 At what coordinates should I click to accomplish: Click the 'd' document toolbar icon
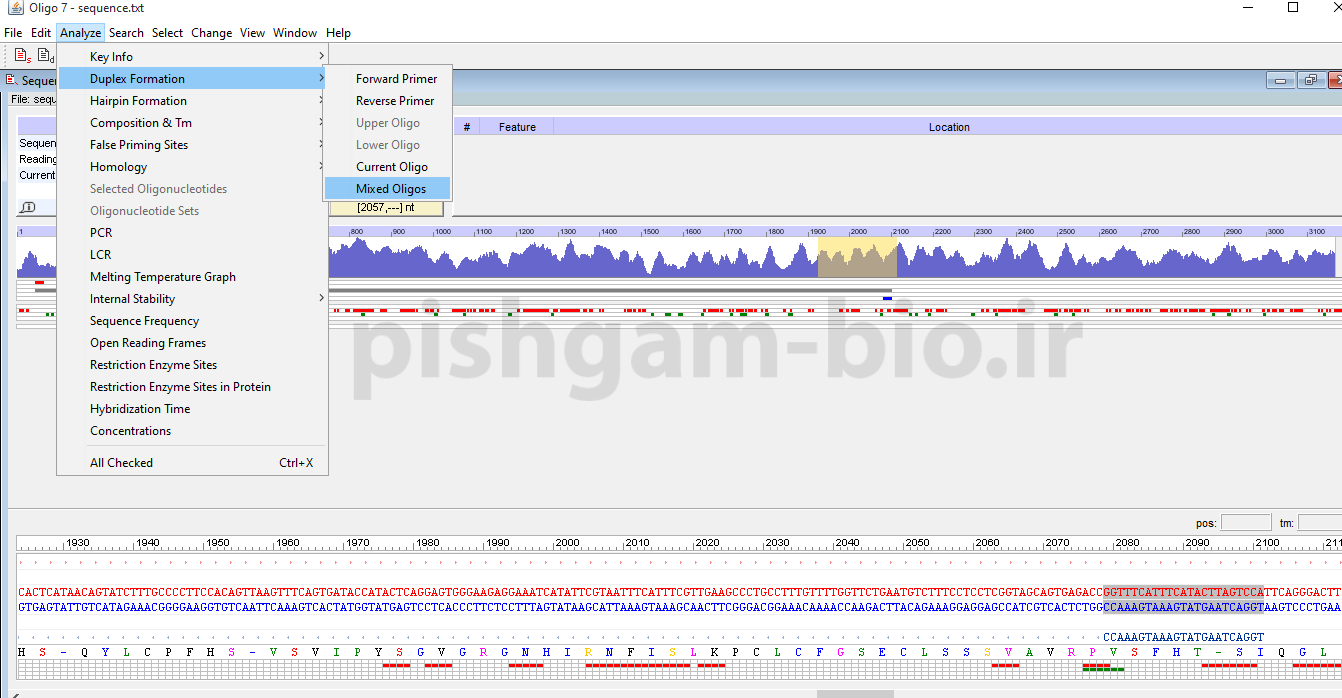[x=45, y=56]
